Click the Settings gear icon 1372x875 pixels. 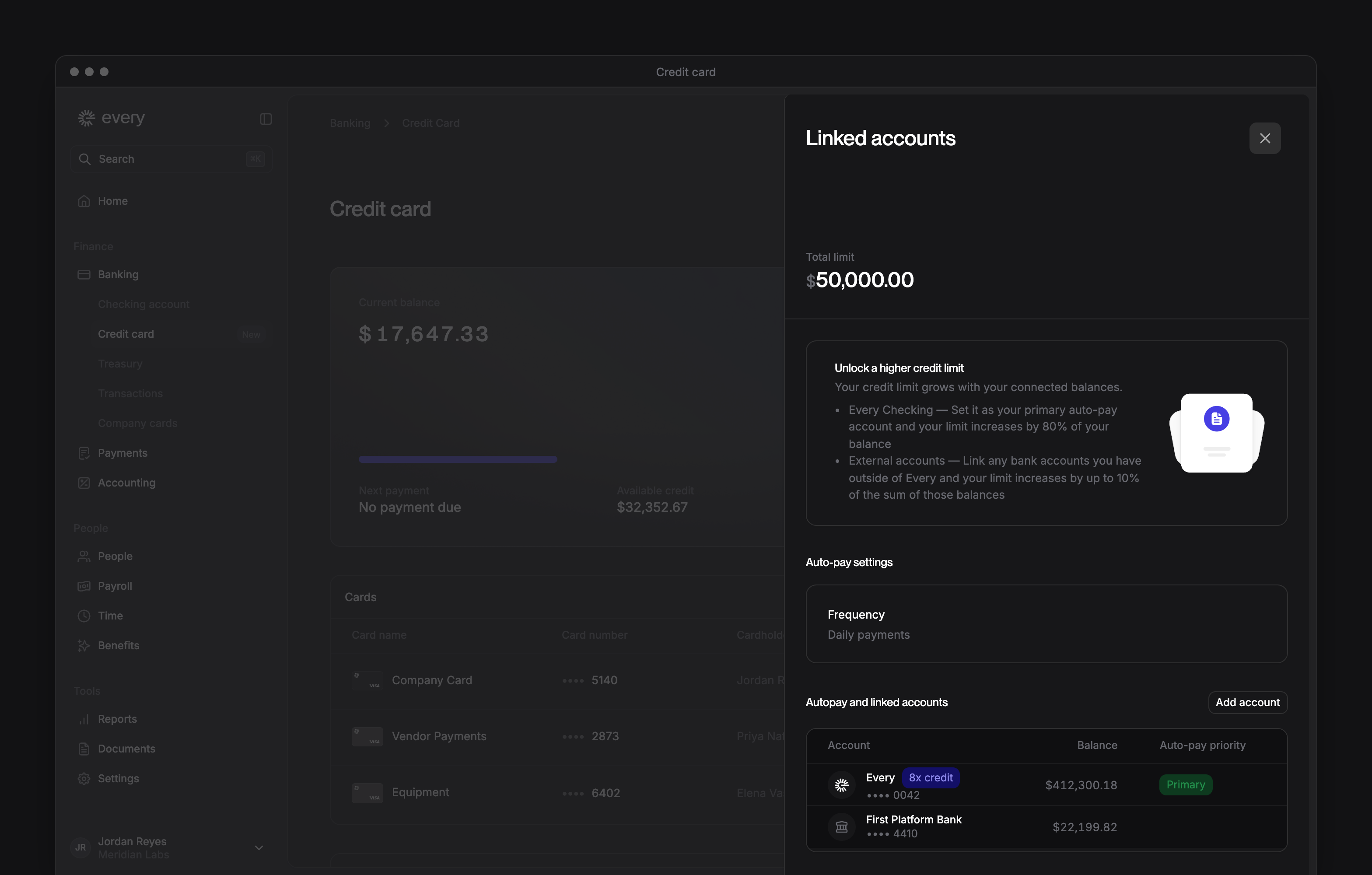point(84,778)
